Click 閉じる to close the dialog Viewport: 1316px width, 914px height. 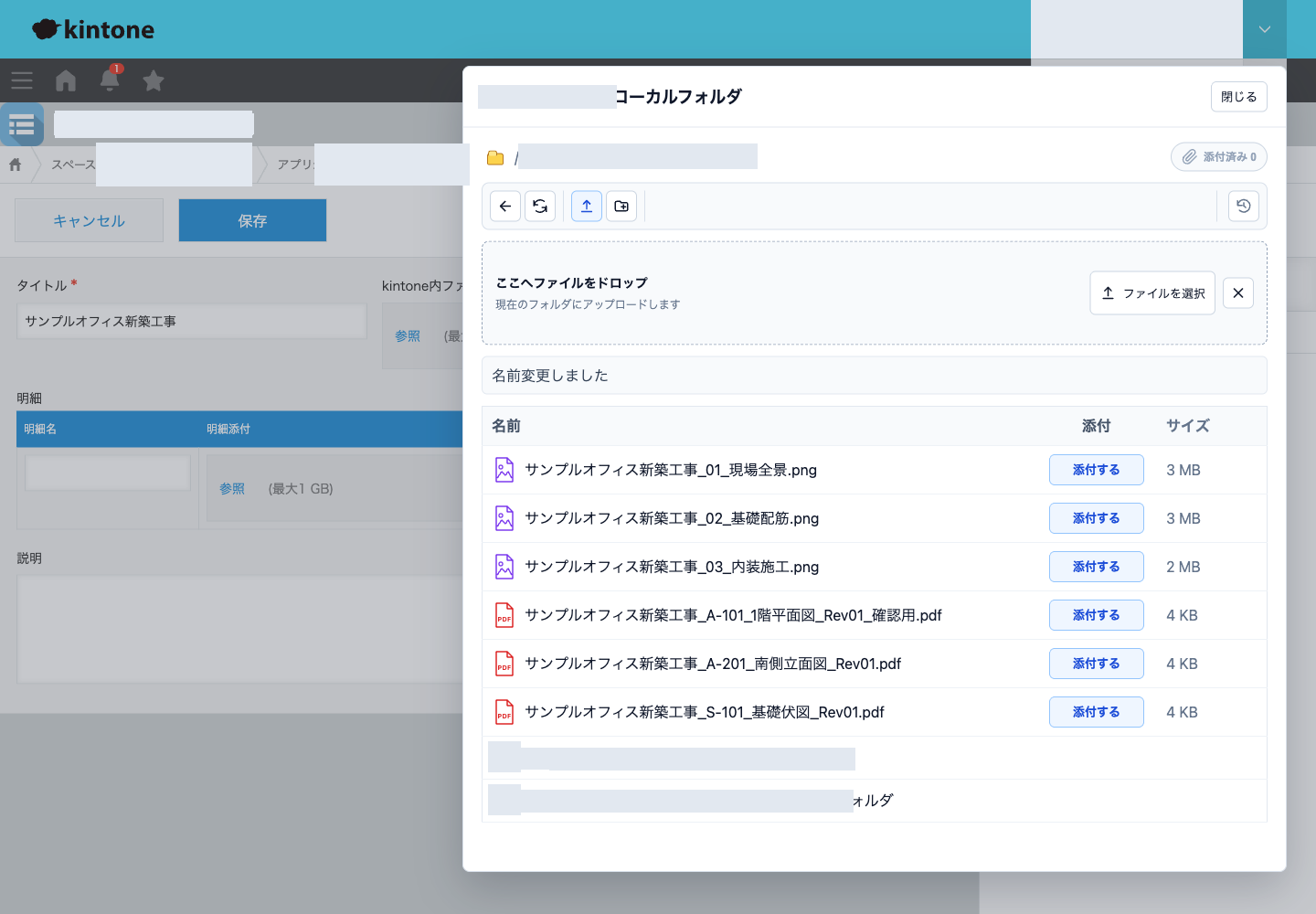click(1239, 97)
